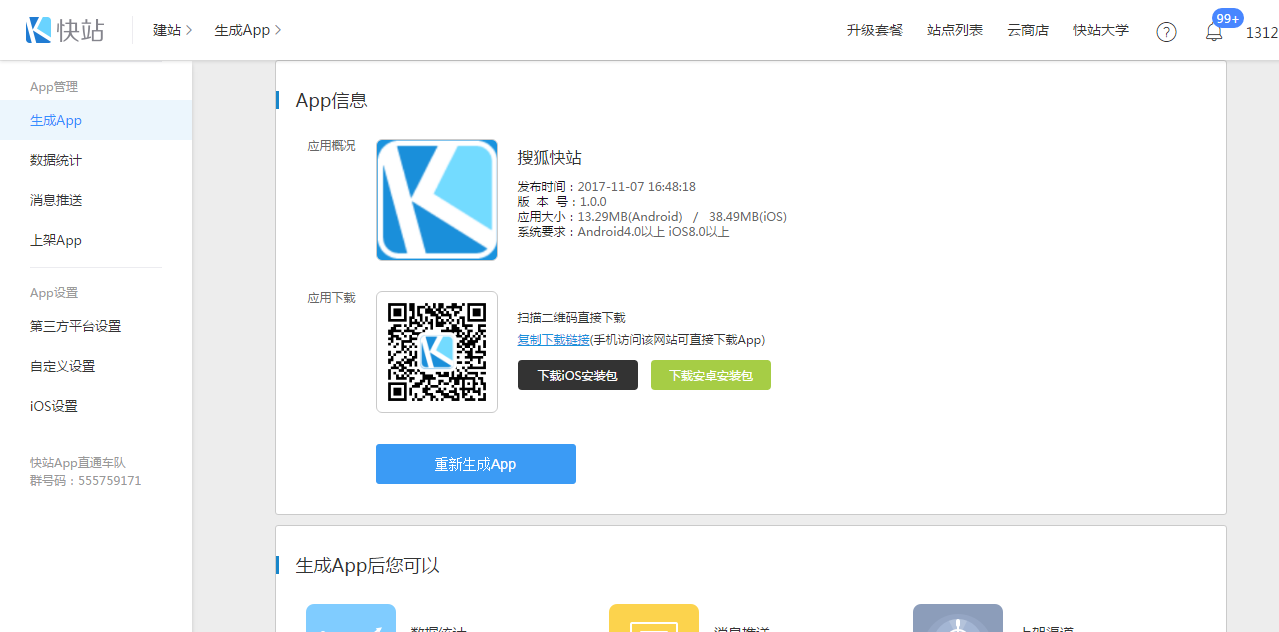Open 第三方平台设置 in the sidebar

tap(75, 326)
